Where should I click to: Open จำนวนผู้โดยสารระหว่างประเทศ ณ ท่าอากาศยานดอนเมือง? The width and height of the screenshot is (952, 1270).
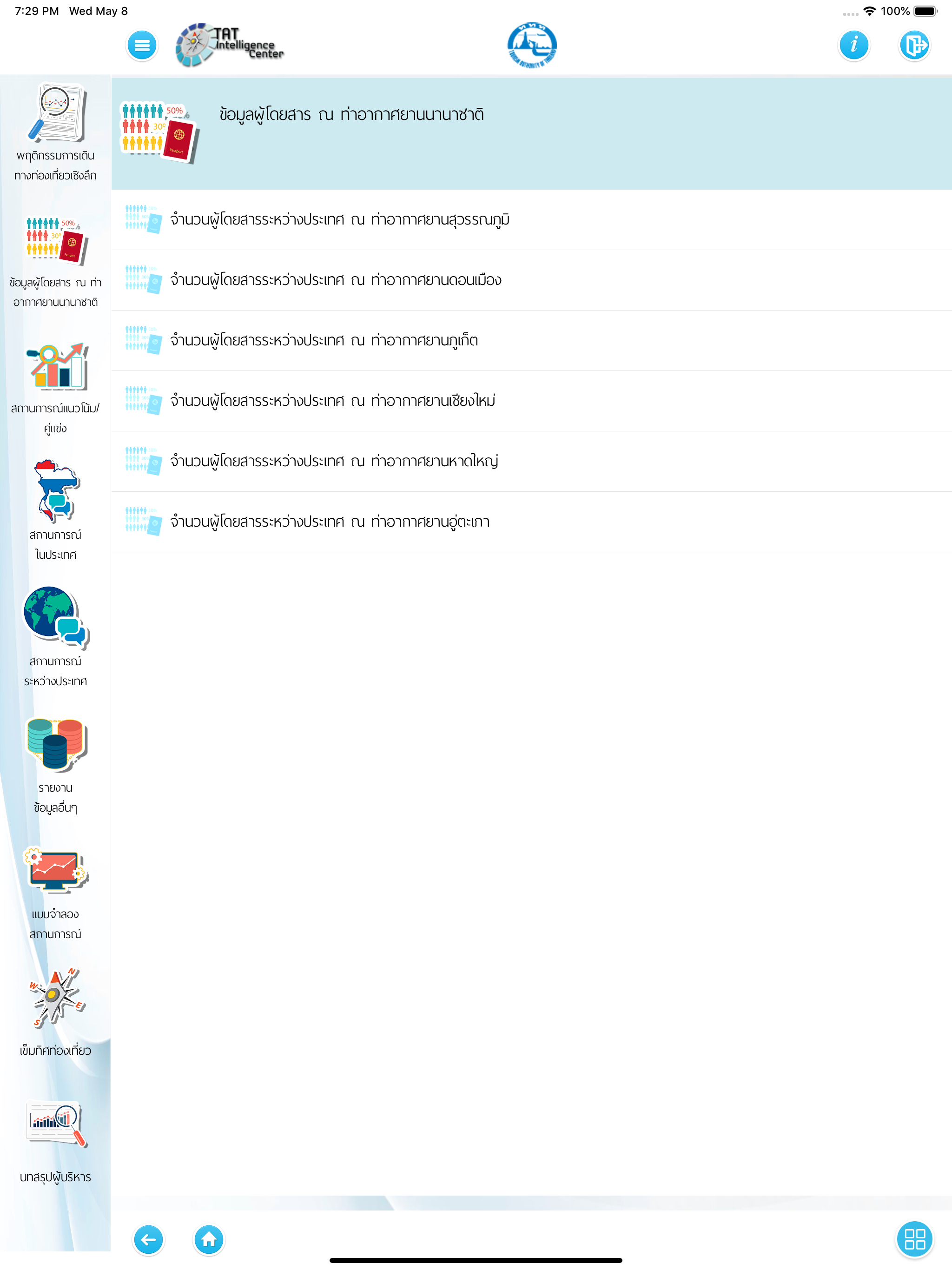click(531, 280)
